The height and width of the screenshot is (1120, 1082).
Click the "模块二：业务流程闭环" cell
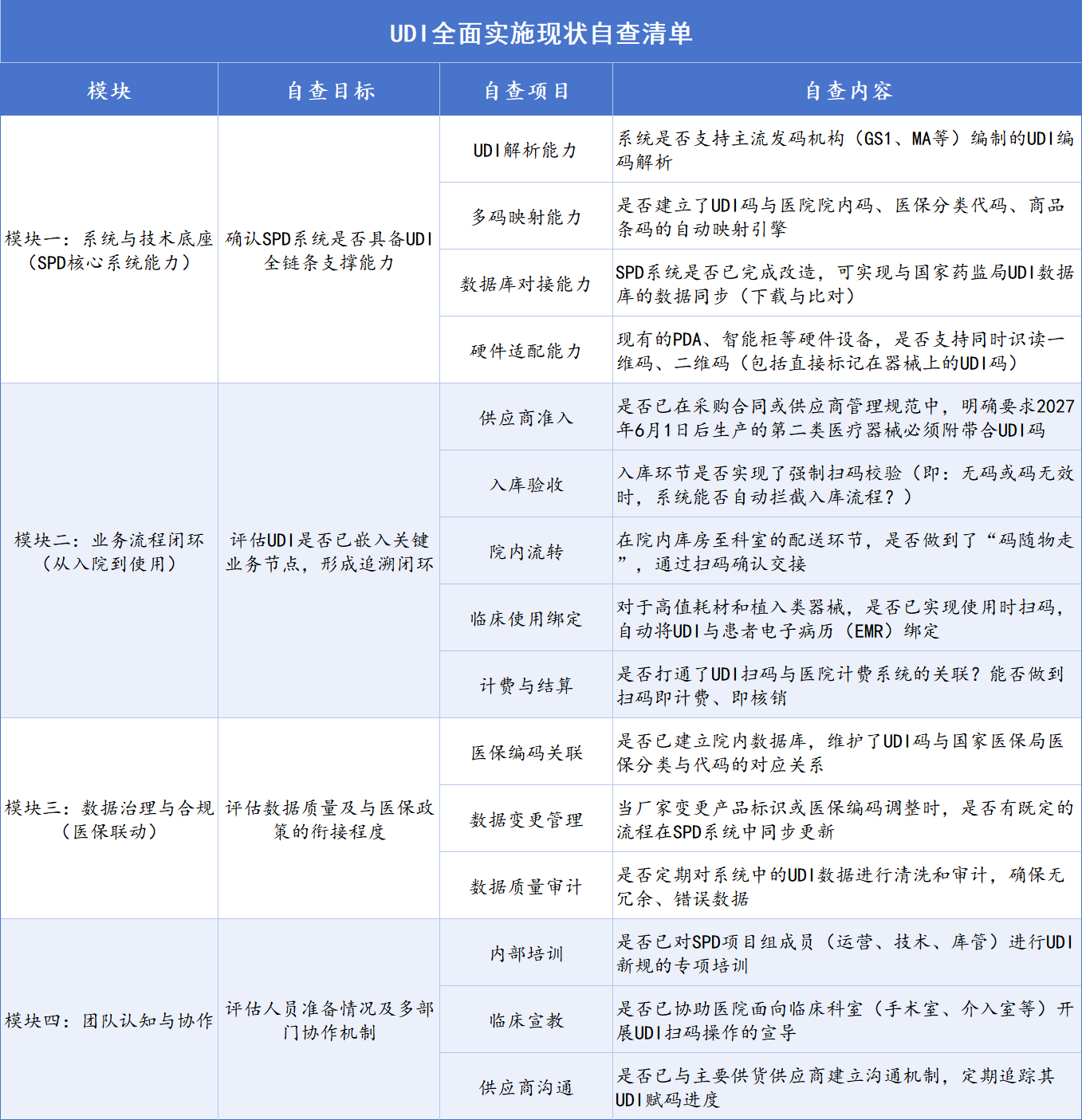click(109, 552)
